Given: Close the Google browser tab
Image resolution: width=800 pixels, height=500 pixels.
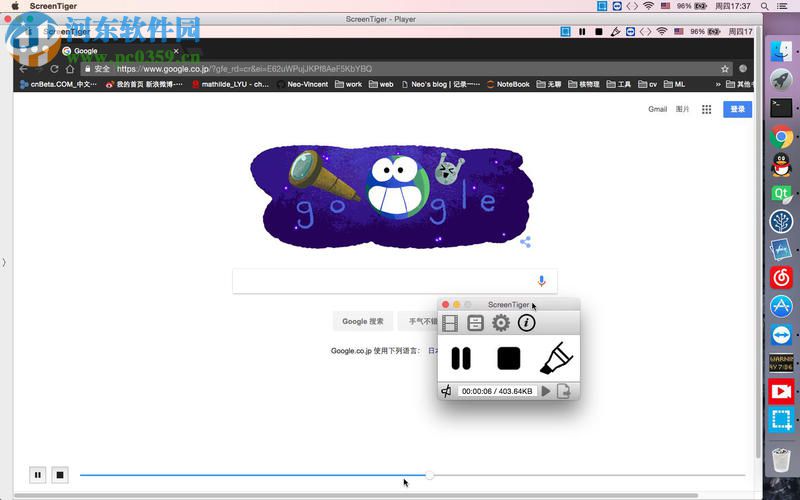Looking at the screenshot, I should (176, 51).
